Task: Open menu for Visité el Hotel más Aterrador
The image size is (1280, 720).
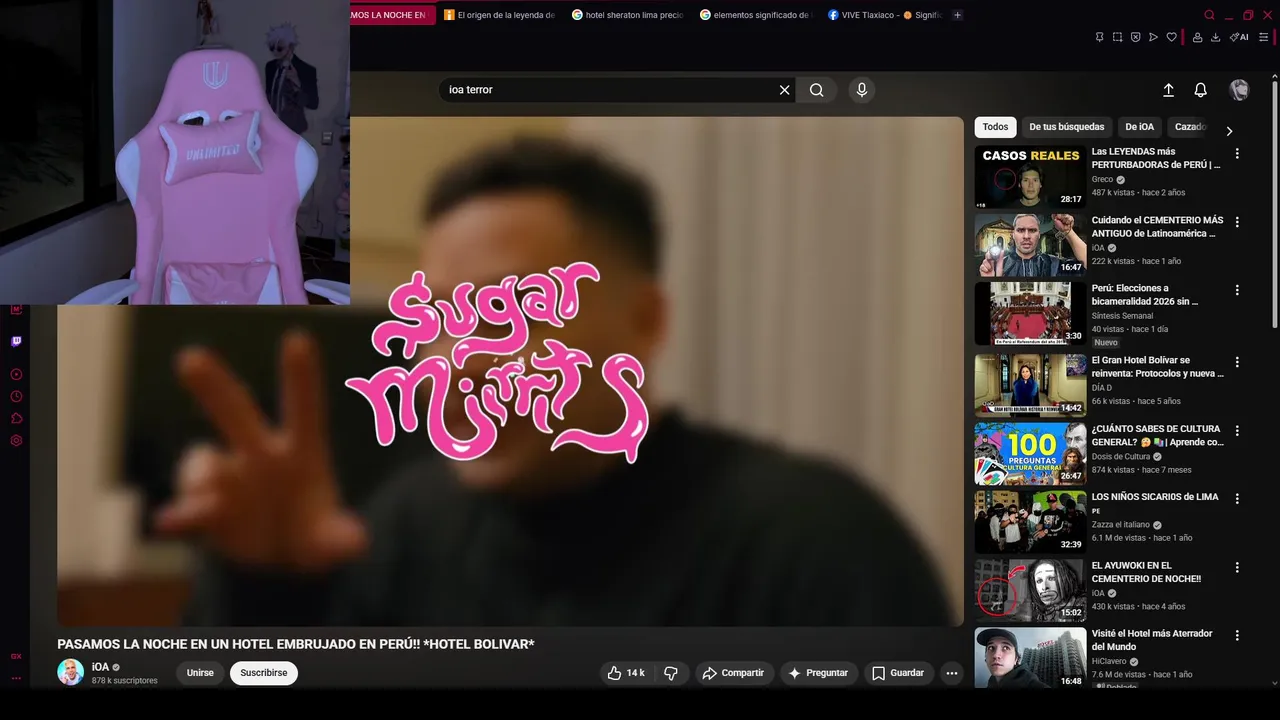Action: (1237, 635)
